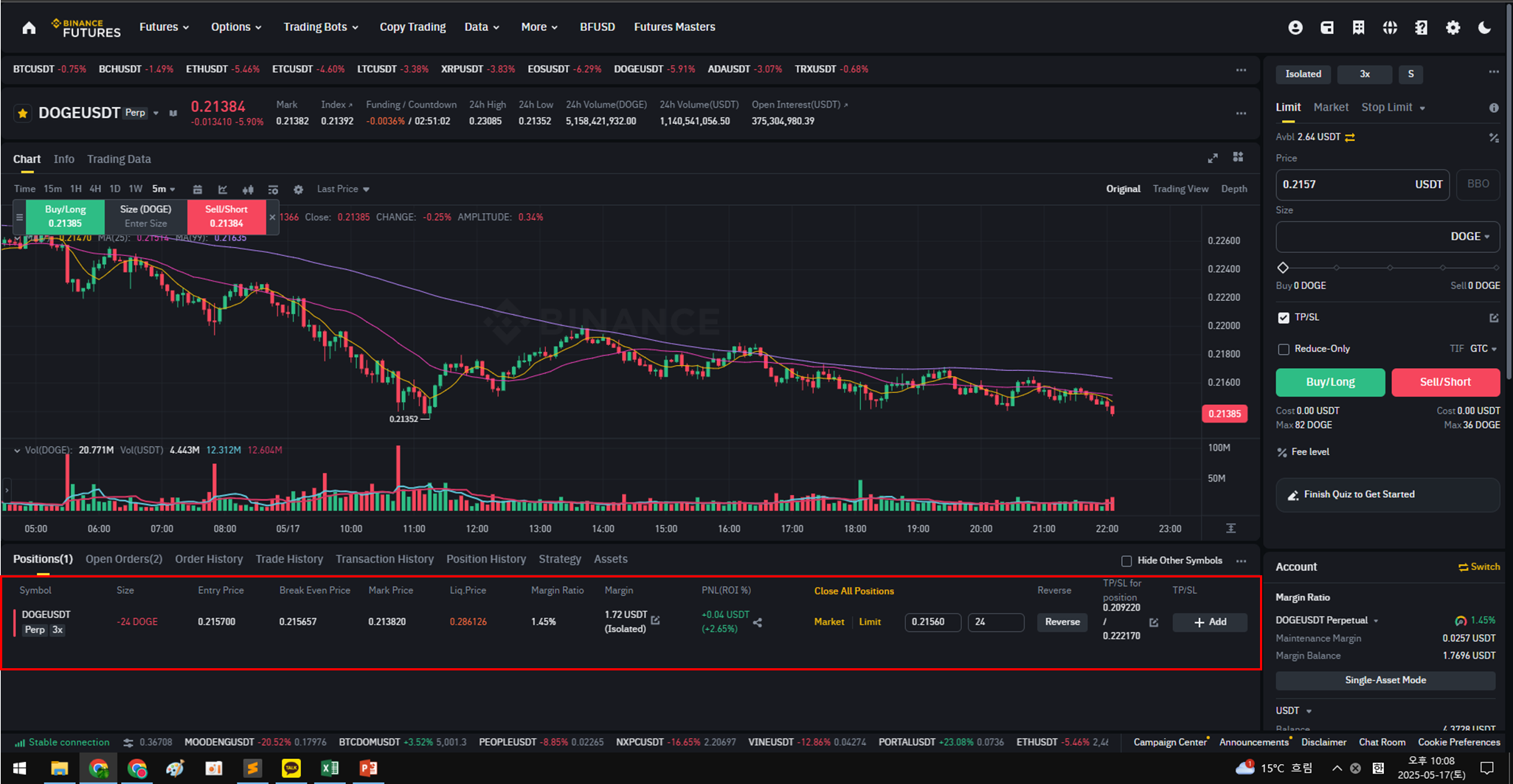Screen dimensions: 1513x784
Task: Toggle dark mode moon icon
Action: (1485, 27)
